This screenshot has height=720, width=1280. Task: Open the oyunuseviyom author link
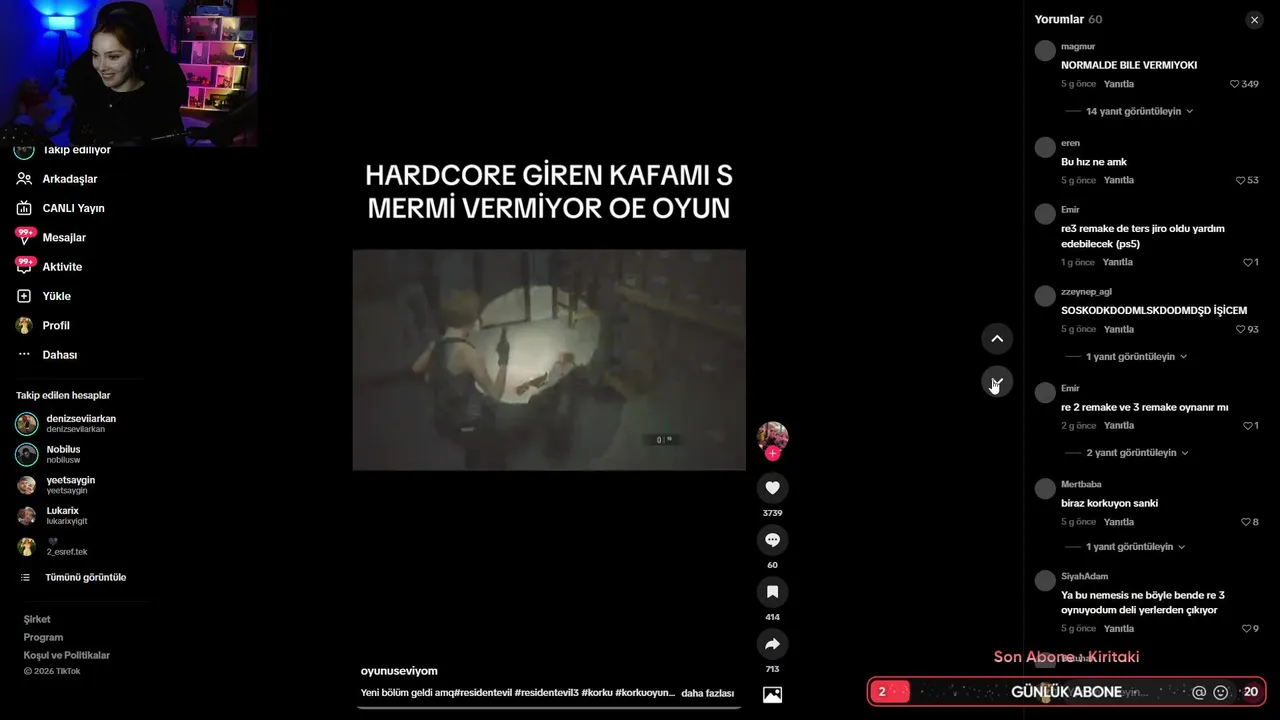pyautogui.click(x=399, y=671)
